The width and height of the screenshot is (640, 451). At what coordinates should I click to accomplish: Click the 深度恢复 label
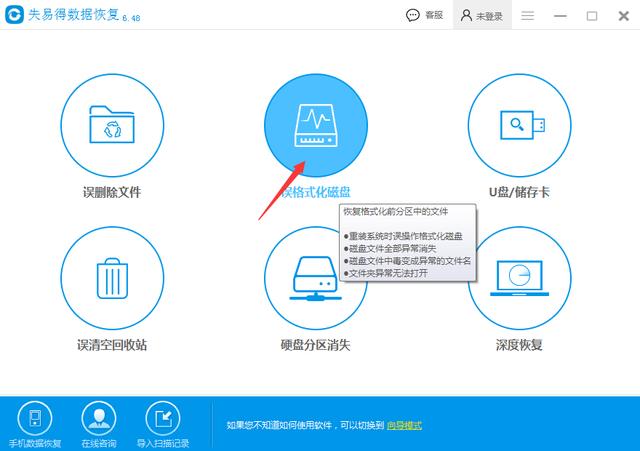coord(519,345)
